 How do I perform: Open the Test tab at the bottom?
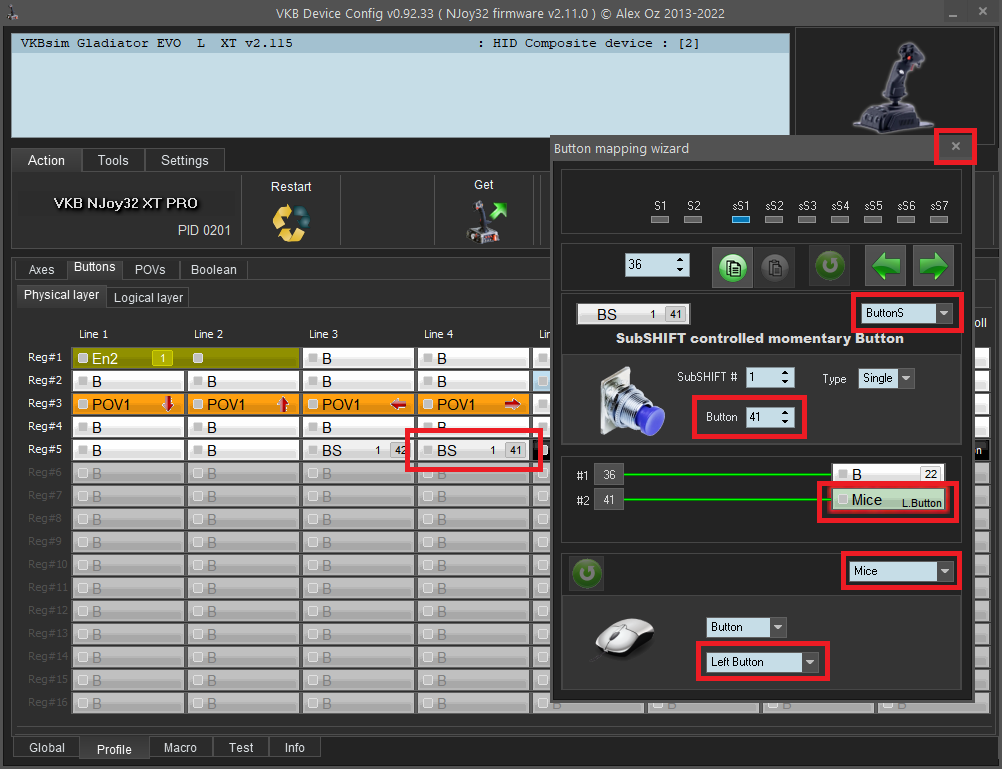[241, 748]
